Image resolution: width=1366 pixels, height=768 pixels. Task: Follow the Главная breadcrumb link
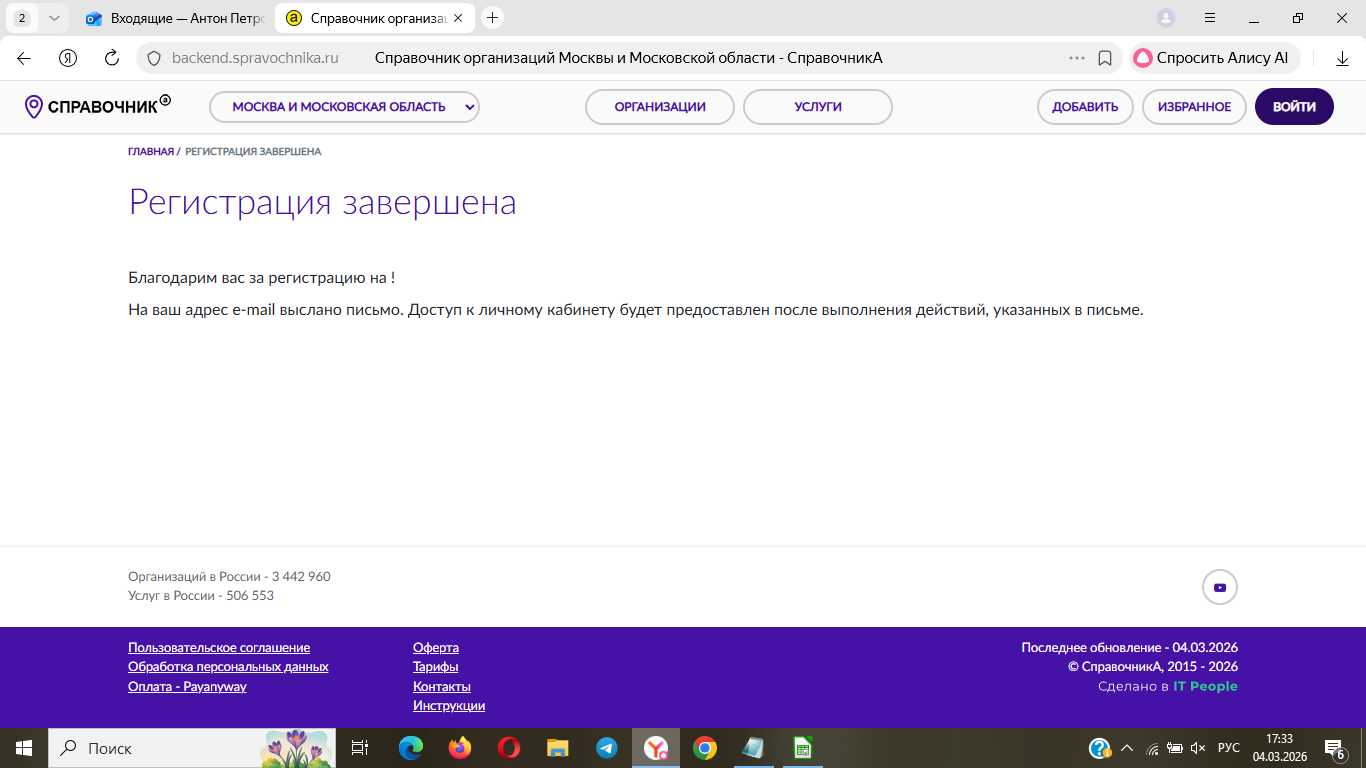click(151, 152)
